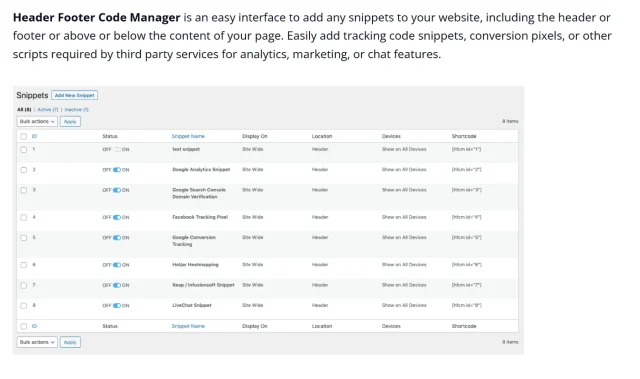Open the LiveChat Snippet entry
The image size is (640, 379).
192,305
